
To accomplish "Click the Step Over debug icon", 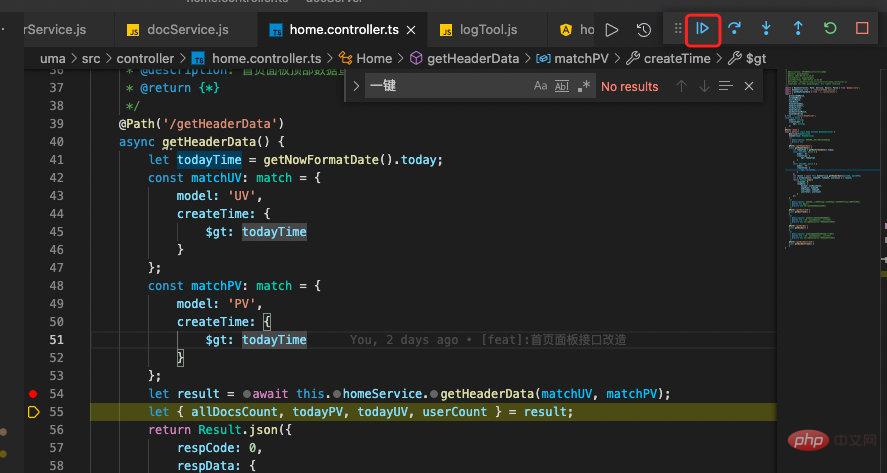I will pyautogui.click(x=735, y=29).
